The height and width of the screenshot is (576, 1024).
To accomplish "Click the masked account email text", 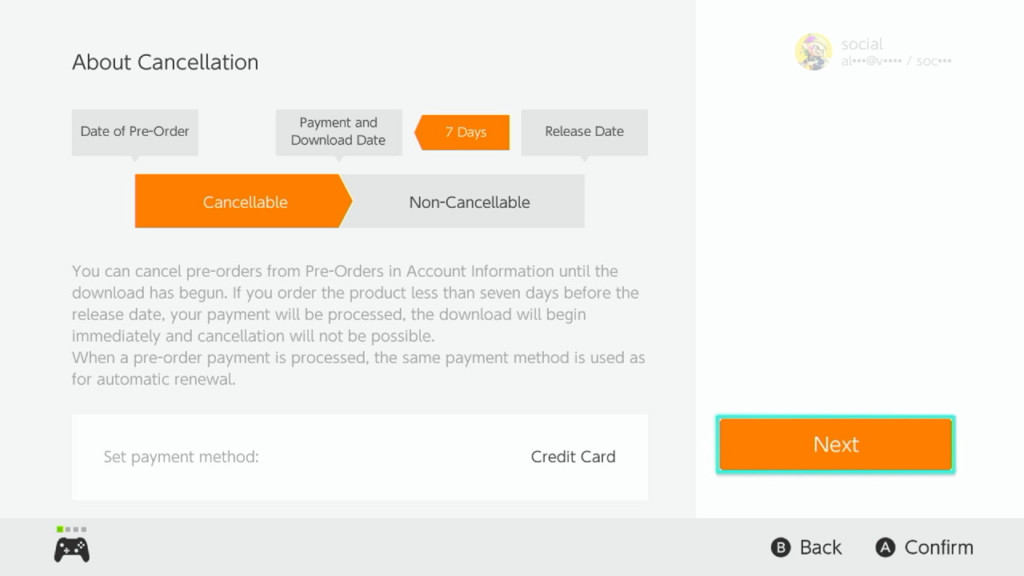I will 896,61.
